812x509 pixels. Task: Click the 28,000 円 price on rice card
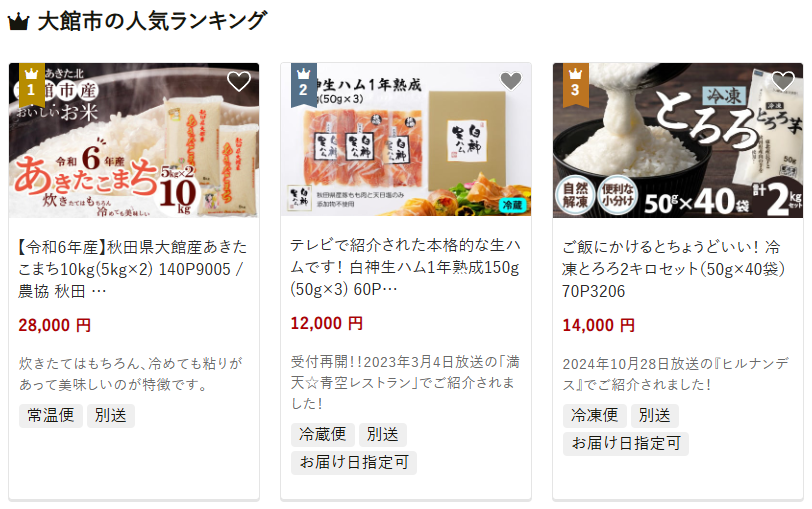[x=55, y=326]
